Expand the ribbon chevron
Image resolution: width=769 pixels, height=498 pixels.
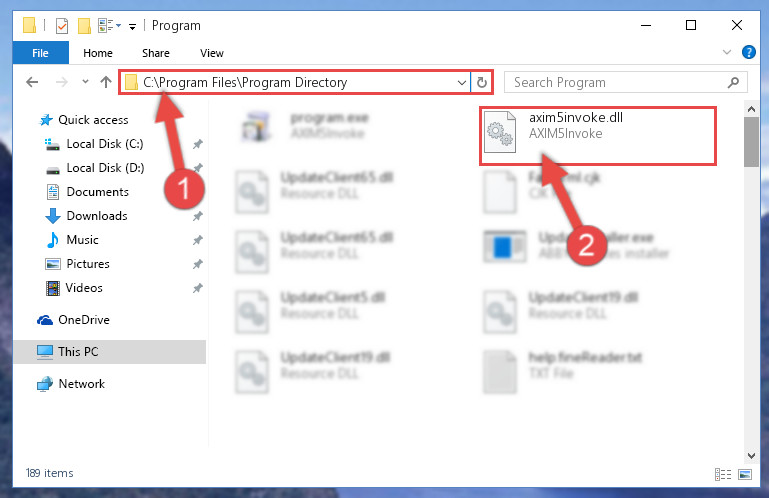pos(727,52)
